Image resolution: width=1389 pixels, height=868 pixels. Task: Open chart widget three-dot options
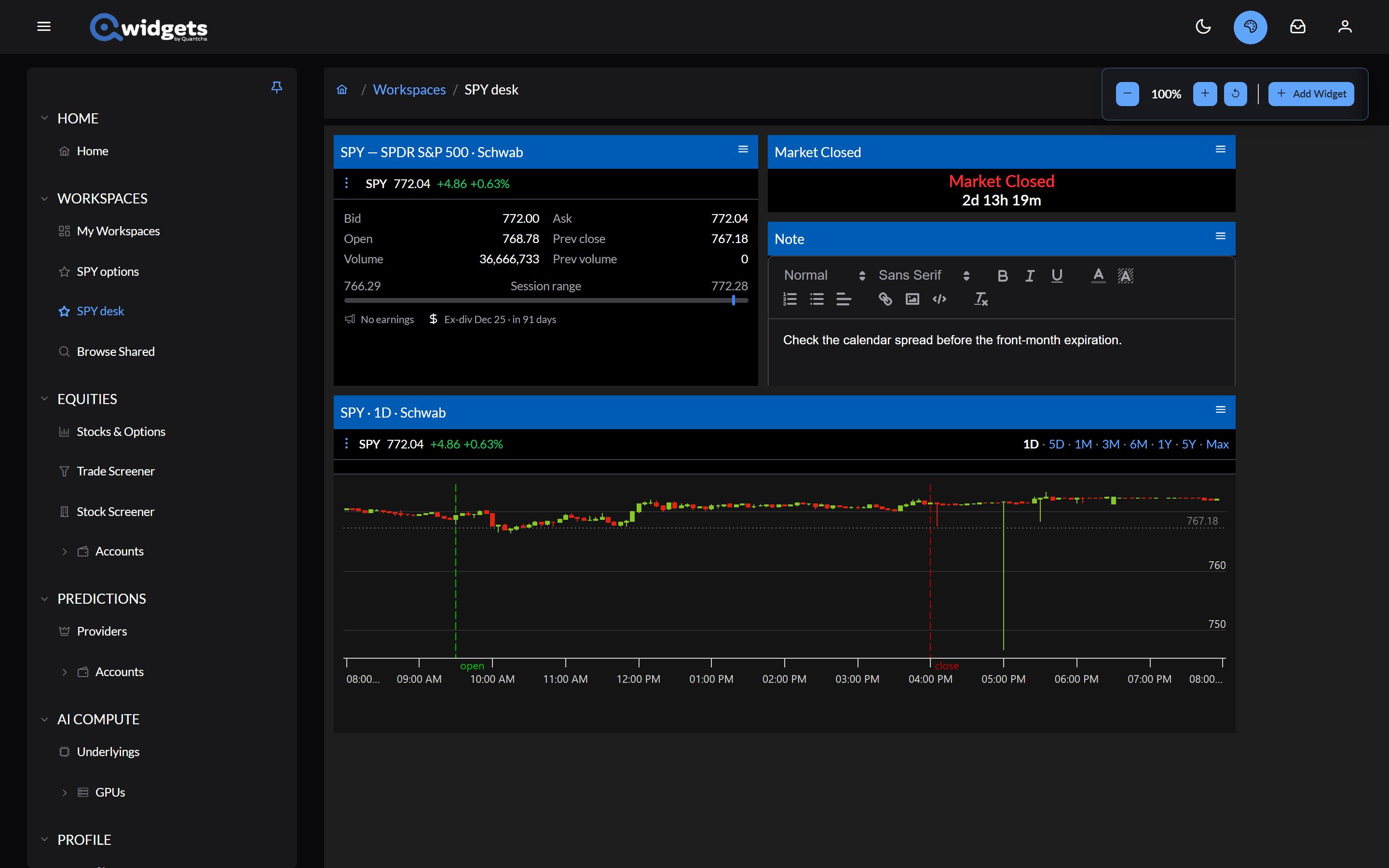(346, 443)
